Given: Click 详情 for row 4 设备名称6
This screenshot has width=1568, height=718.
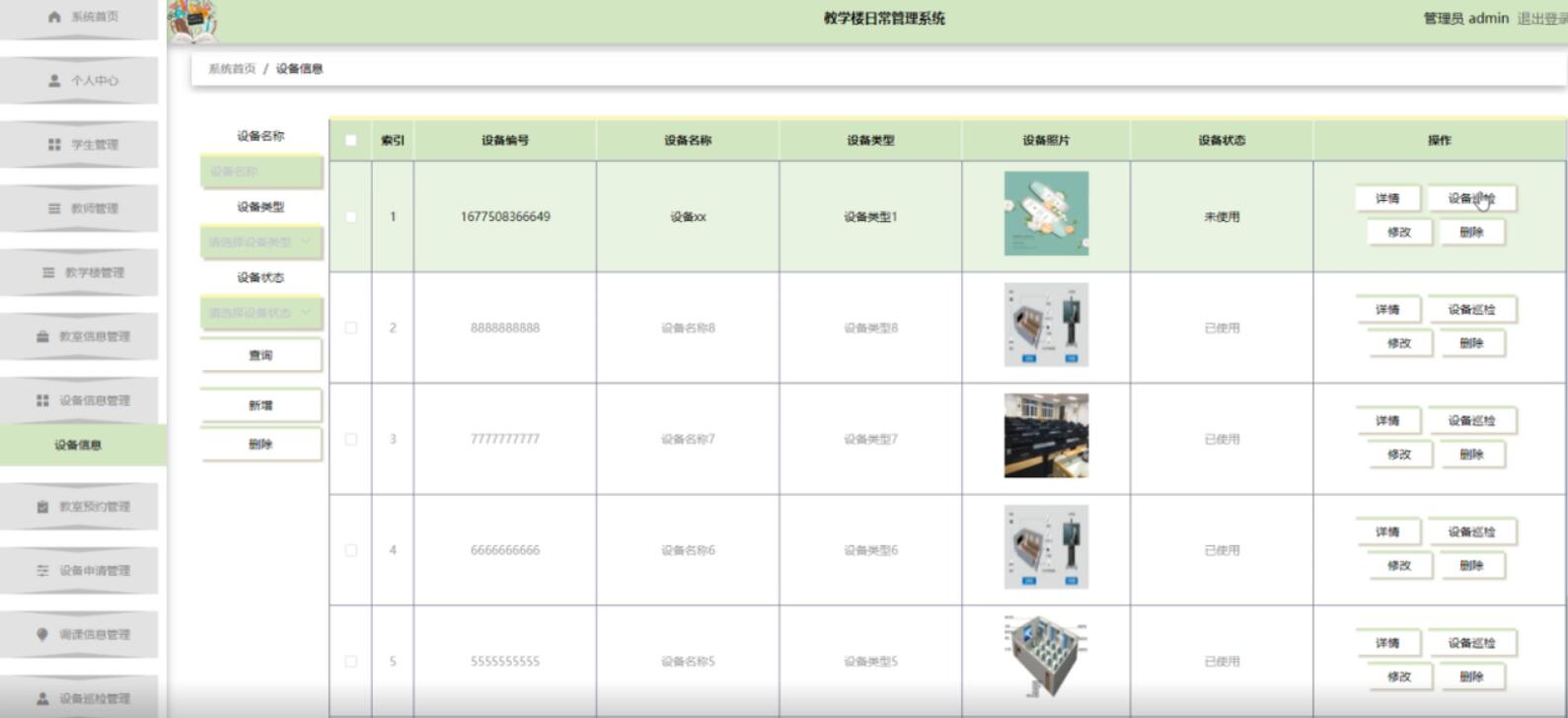Looking at the screenshot, I should tap(1387, 533).
